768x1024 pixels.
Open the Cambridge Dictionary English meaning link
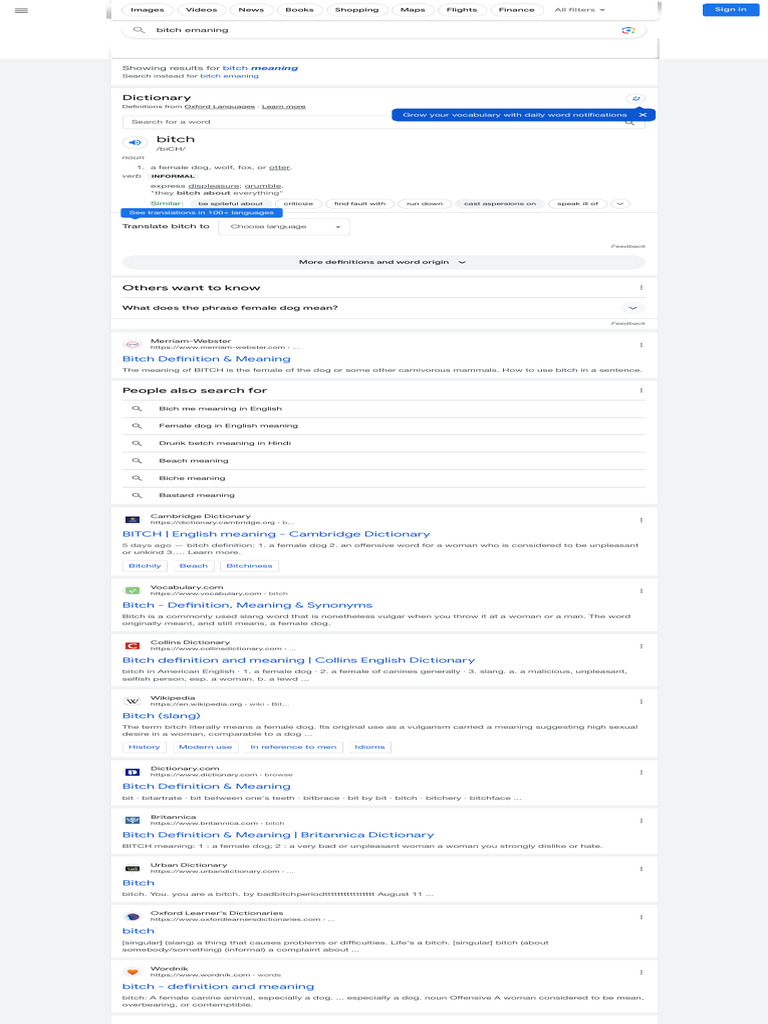[x=276, y=534]
